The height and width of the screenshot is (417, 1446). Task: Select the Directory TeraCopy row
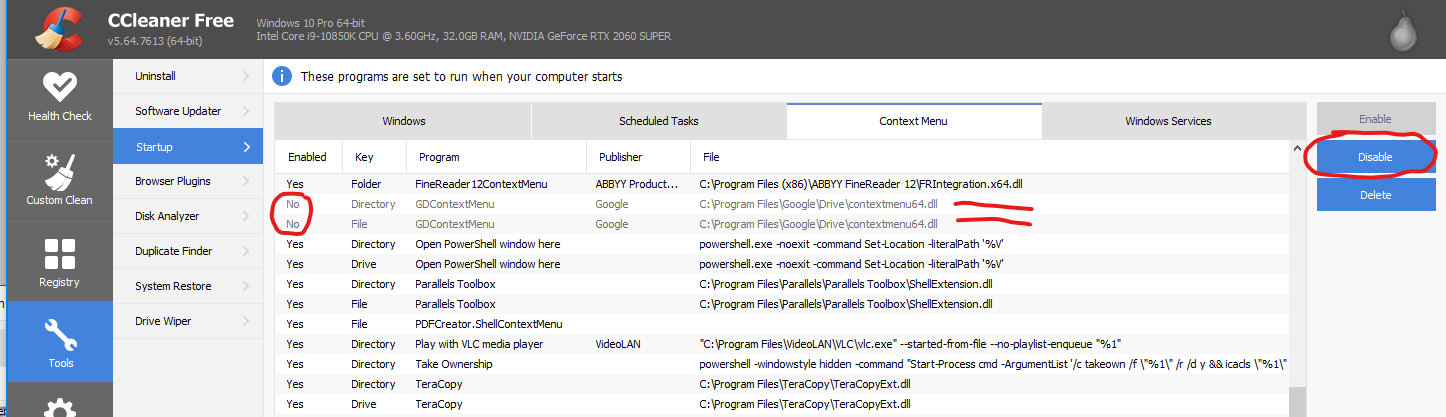pyautogui.click(x=782, y=384)
